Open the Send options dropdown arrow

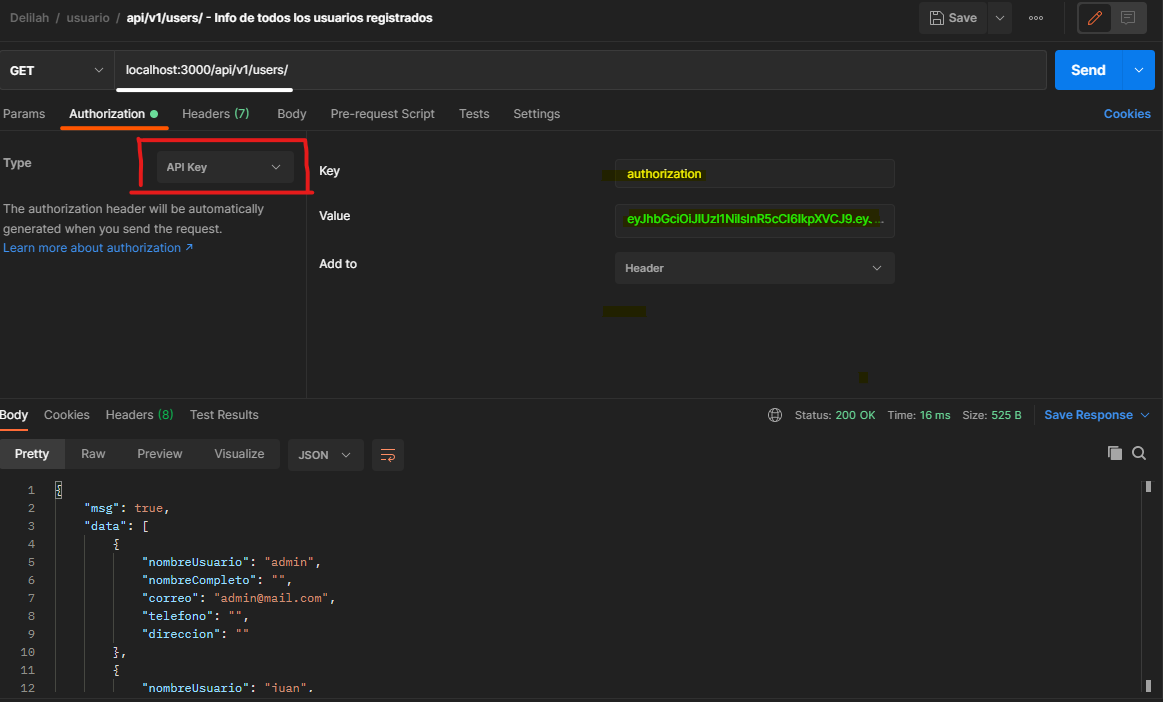pos(1139,70)
